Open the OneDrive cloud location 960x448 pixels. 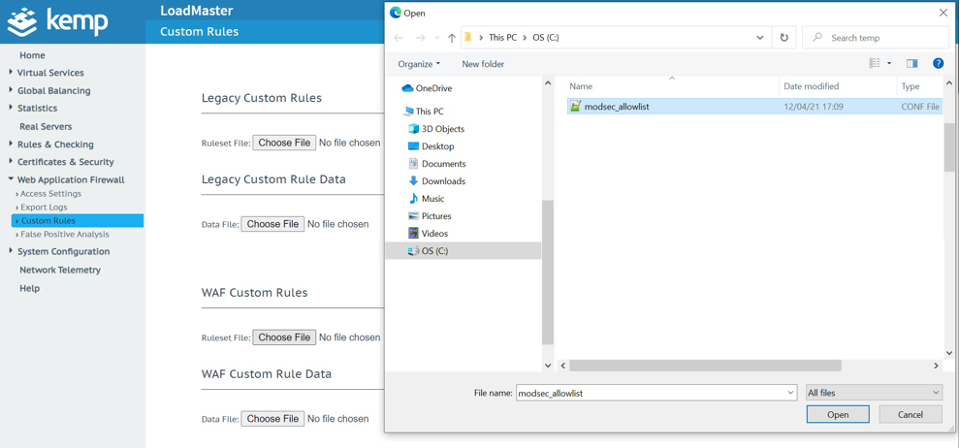coord(434,88)
